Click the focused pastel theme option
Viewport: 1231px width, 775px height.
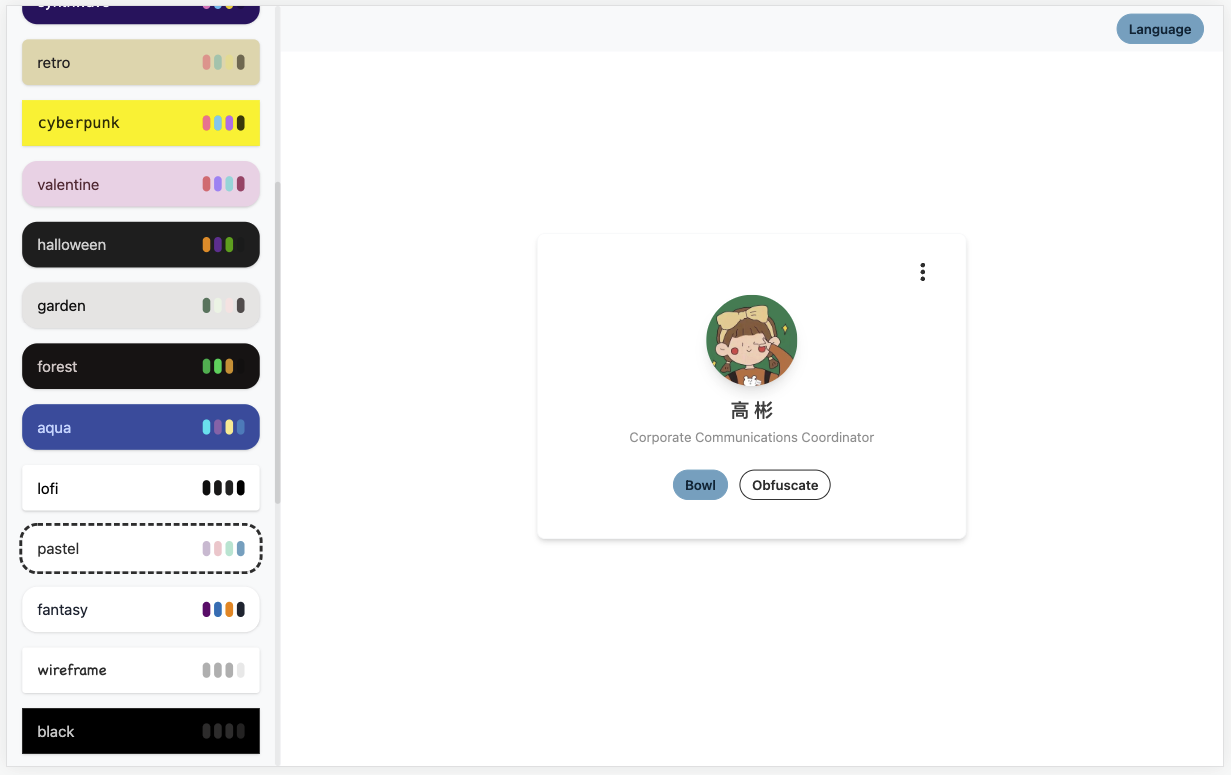click(x=141, y=549)
